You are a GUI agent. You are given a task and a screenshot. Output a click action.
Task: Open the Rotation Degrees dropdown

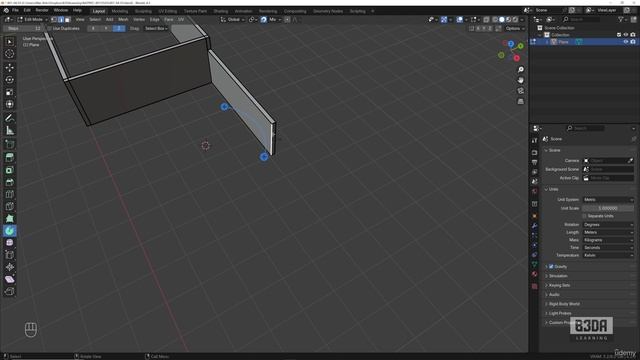[x=608, y=224]
